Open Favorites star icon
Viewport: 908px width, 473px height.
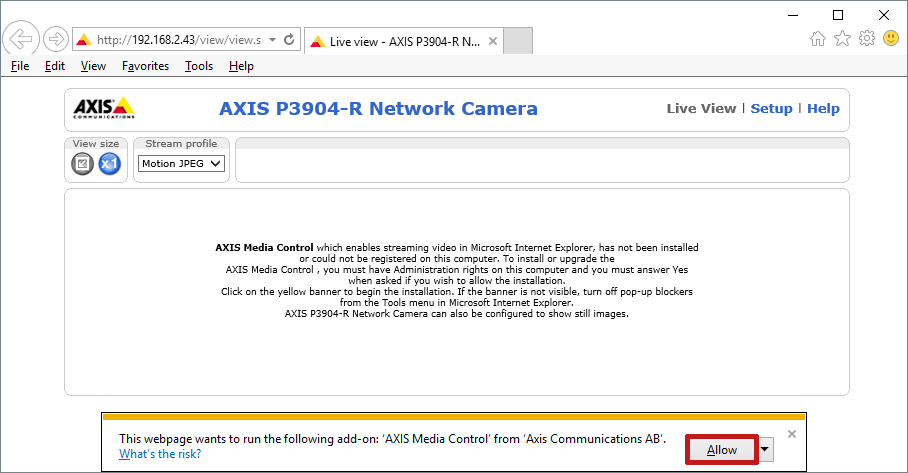pyautogui.click(x=842, y=39)
